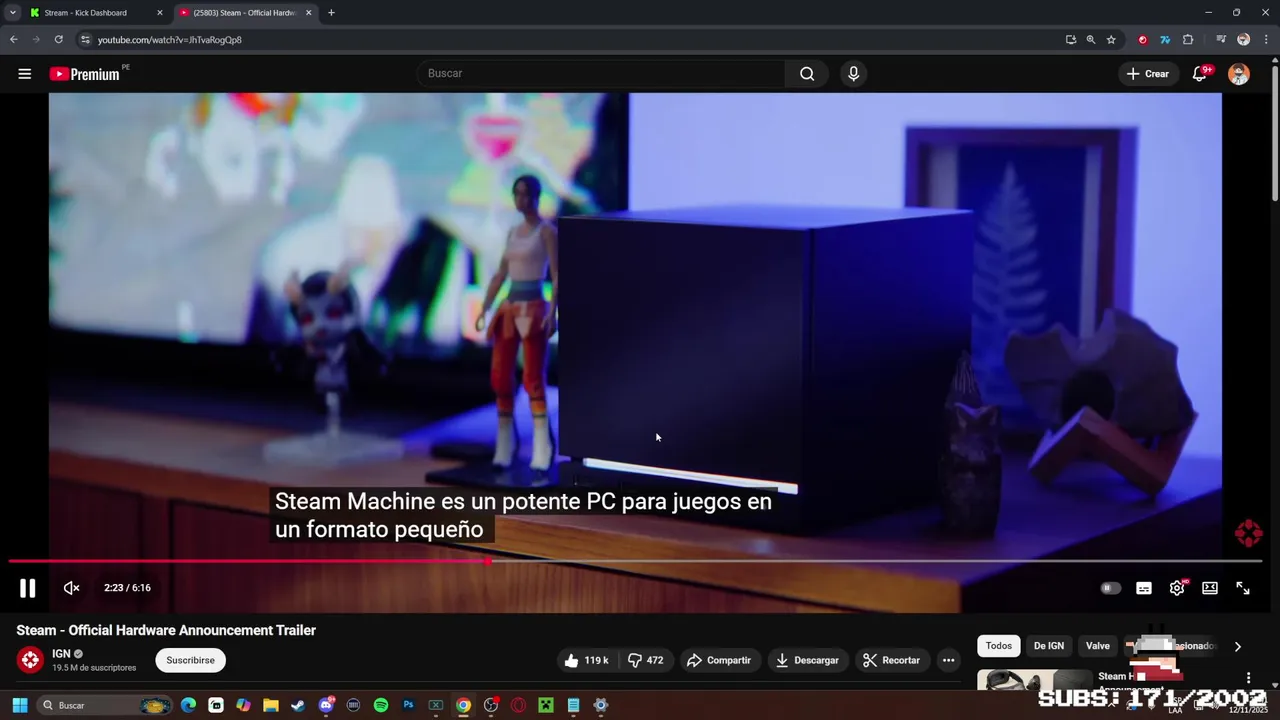Open the player settings gear
1280x720 pixels.
click(x=1177, y=588)
